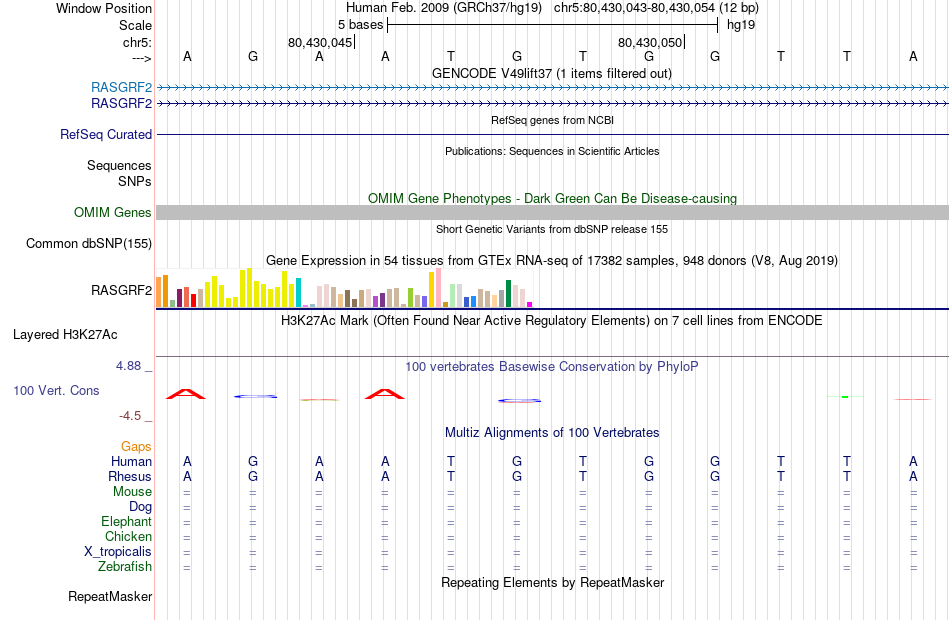The width and height of the screenshot is (950, 620).
Task: Click '100 vertebrates Basewise Conservation by PhyloP' title
Action: tap(552, 367)
